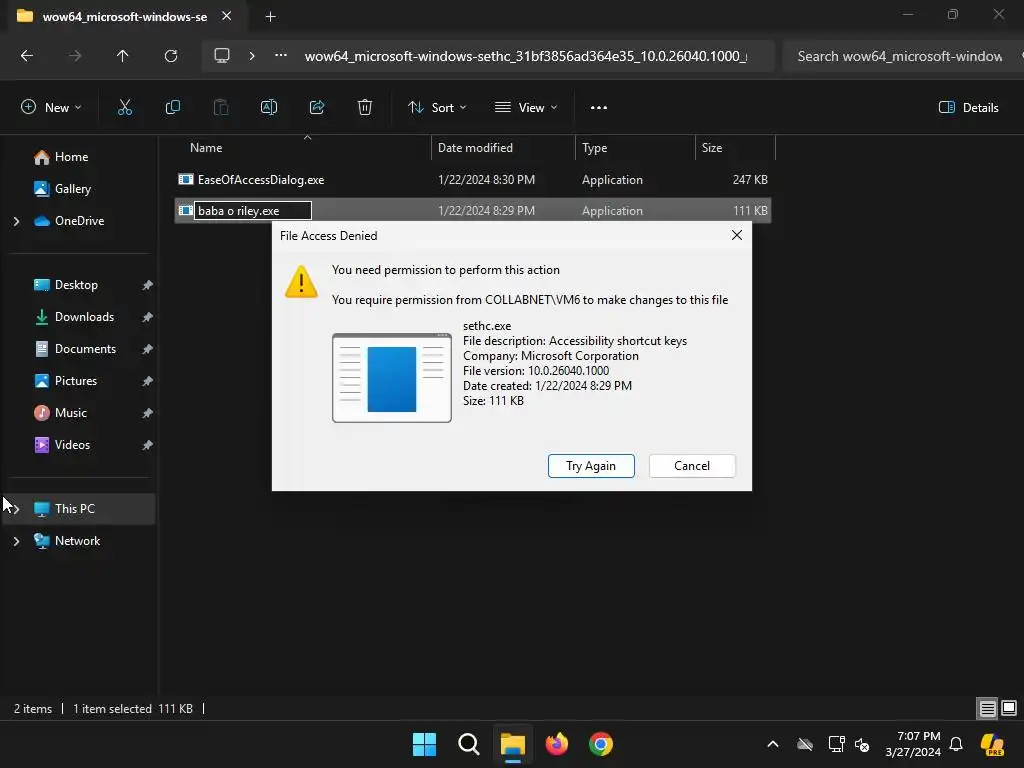Click the Paste clipboard icon
This screenshot has width=1024, height=768.
221,108
